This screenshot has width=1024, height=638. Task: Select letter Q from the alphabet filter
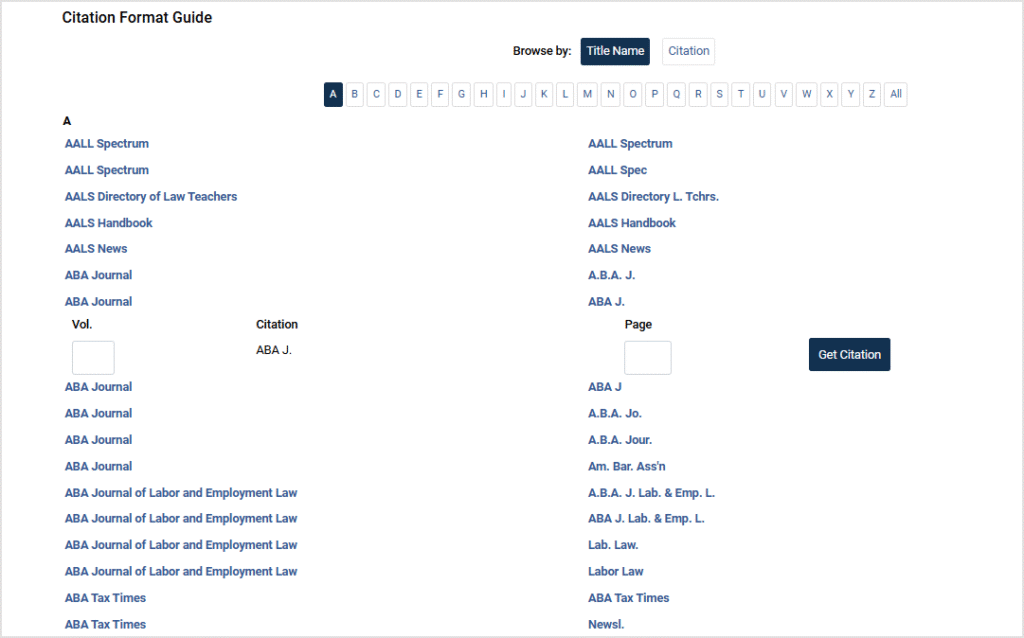coord(677,94)
